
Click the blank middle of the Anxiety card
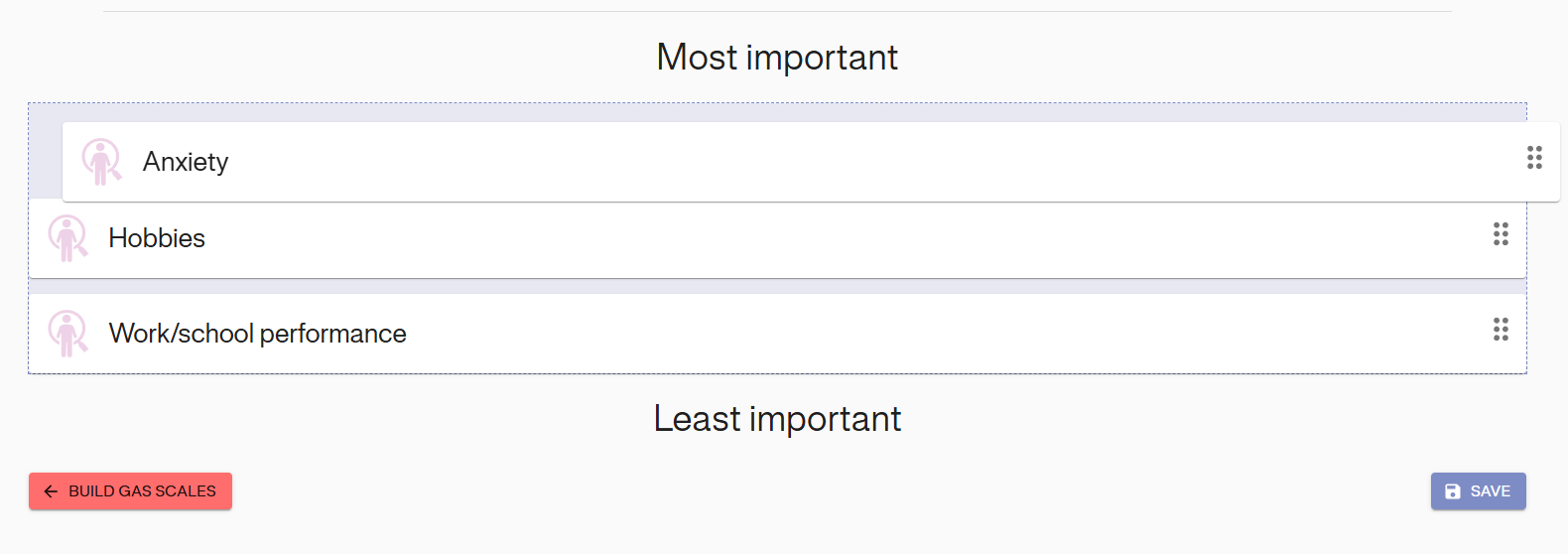coord(794,162)
